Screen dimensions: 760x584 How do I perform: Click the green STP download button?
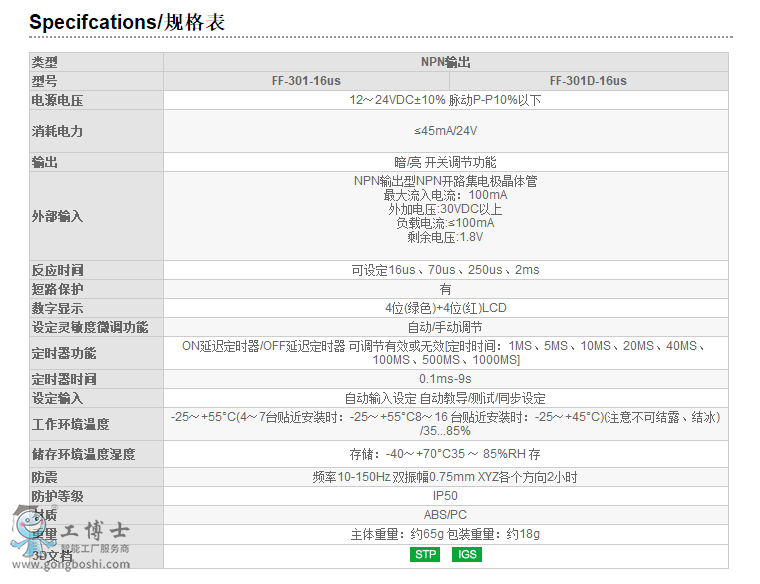(425, 554)
